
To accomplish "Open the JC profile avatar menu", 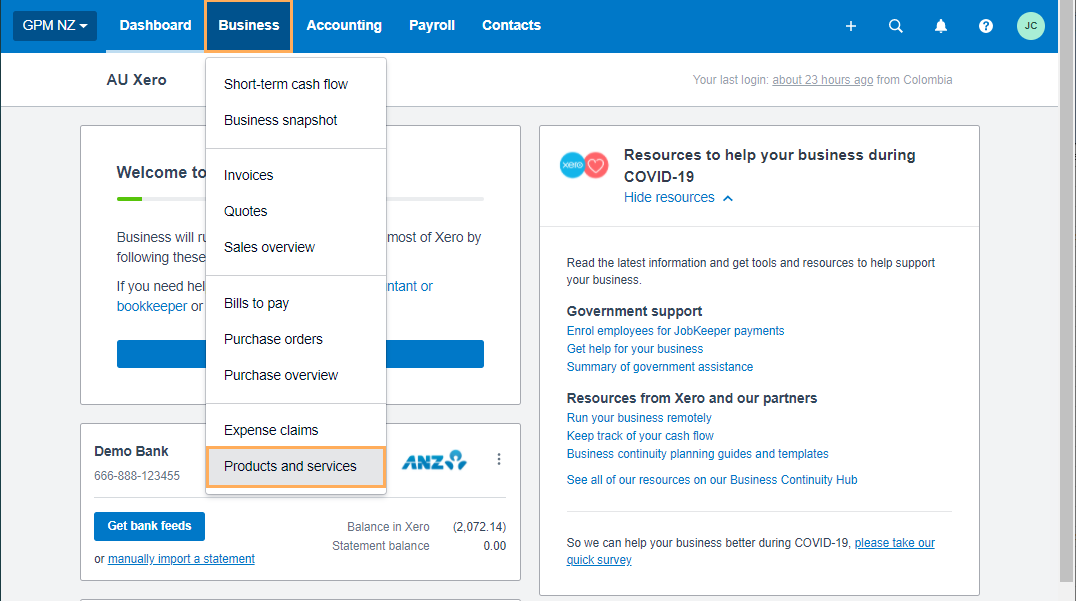I will point(1030,25).
